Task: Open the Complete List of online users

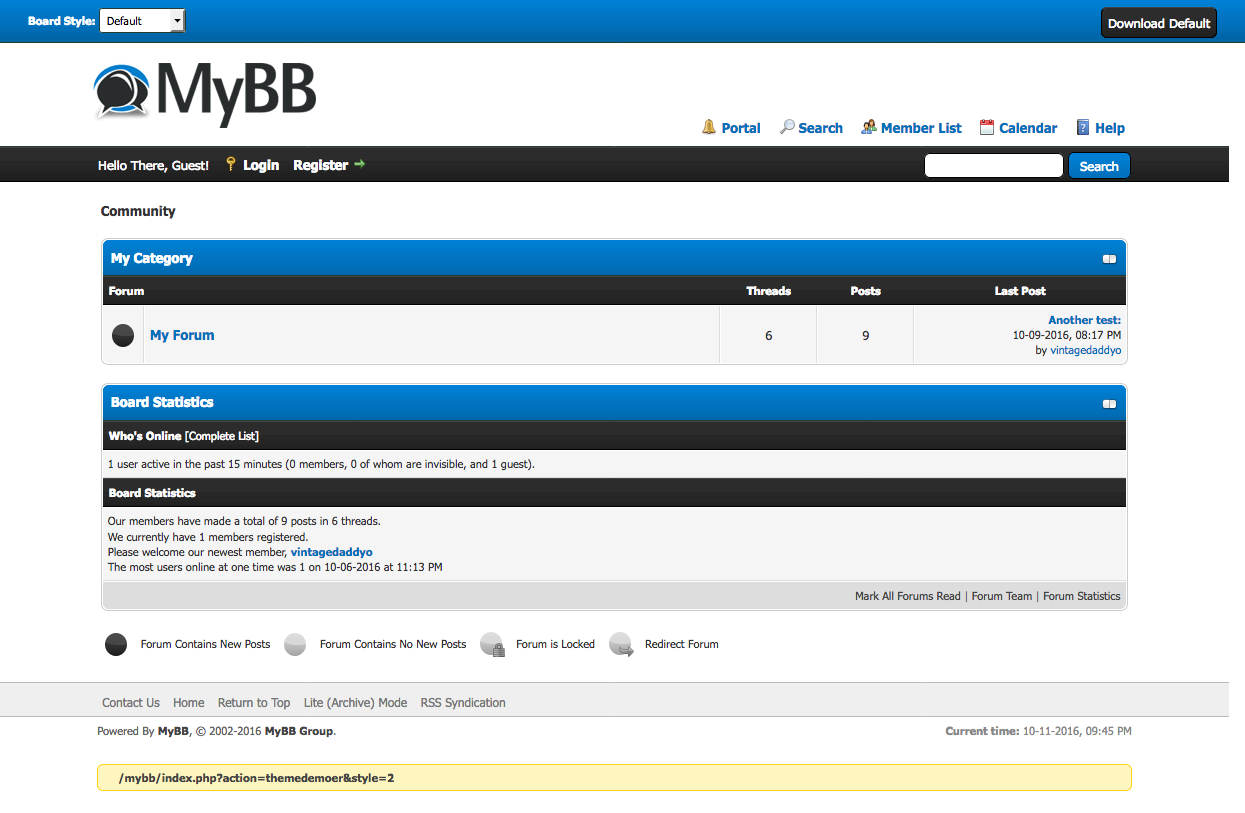Action: point(222,436)
